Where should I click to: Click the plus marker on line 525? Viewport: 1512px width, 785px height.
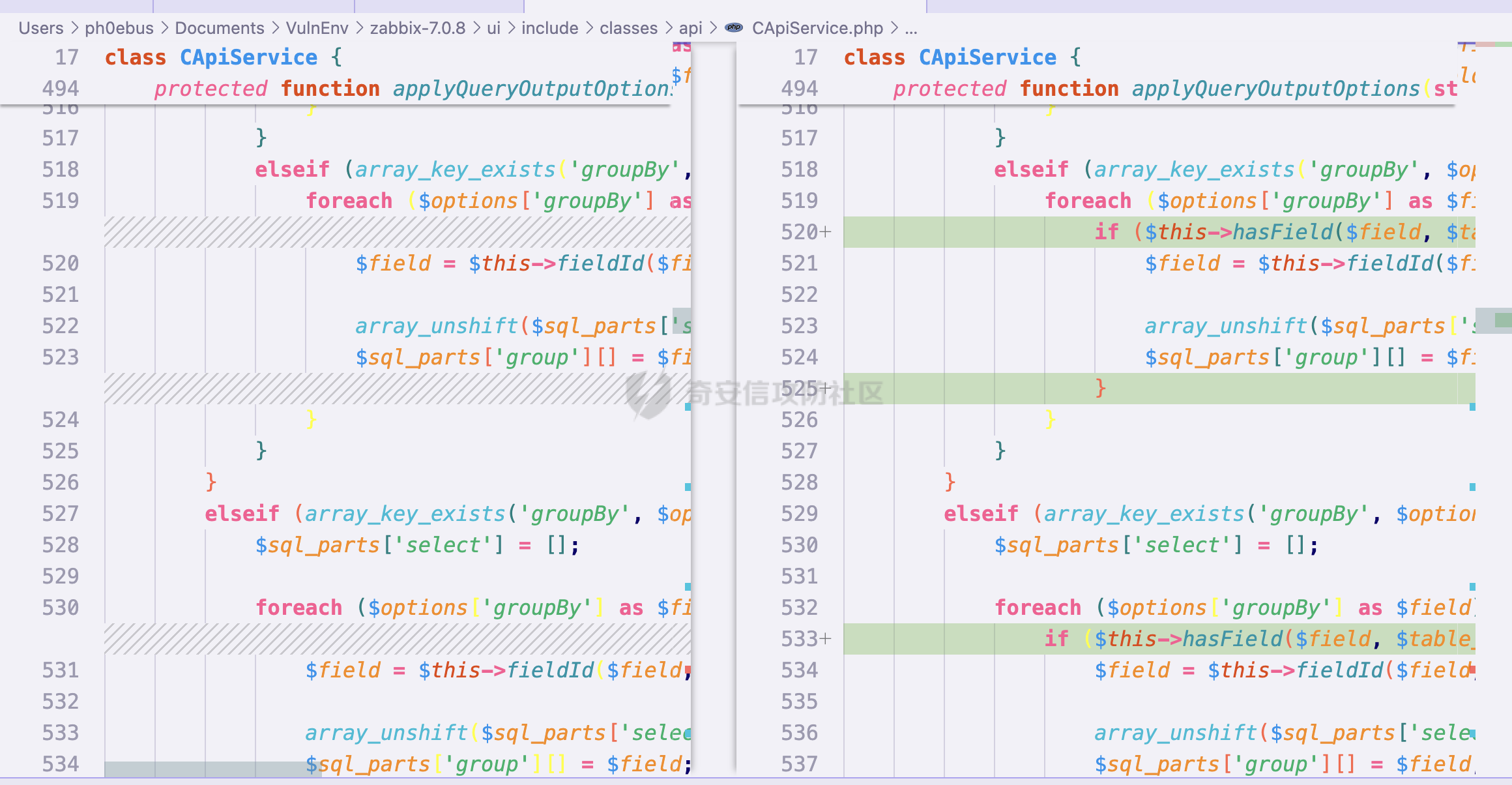coord(826,389)
